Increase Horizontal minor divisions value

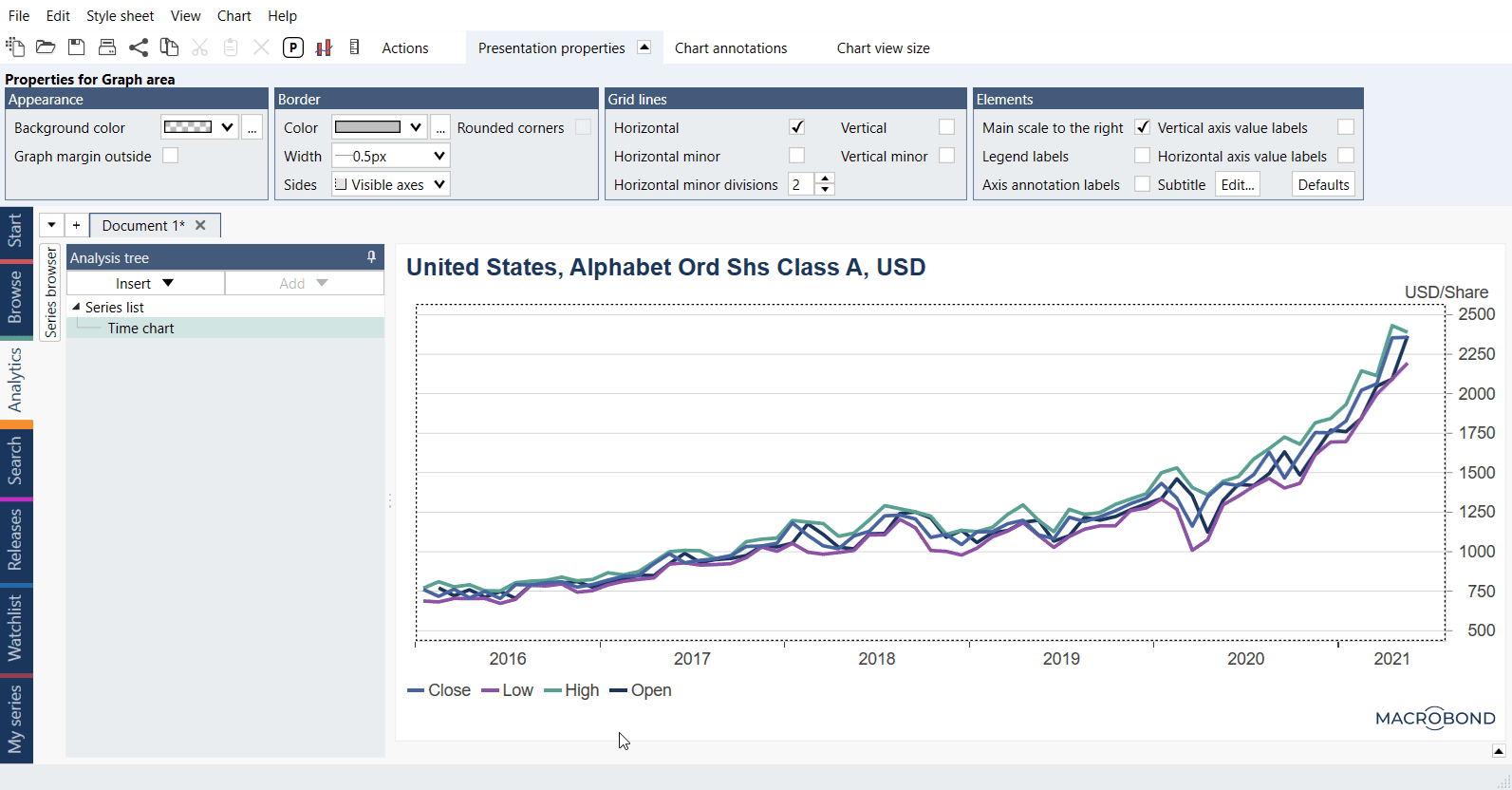(x=825, y=179)
